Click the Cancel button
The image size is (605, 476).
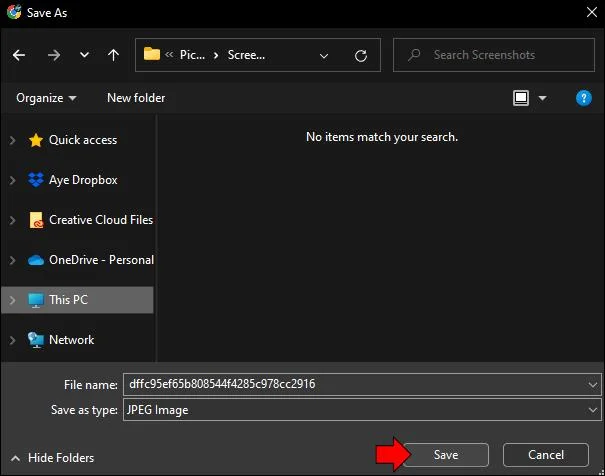pyautogui.click(x=546, y=455)
